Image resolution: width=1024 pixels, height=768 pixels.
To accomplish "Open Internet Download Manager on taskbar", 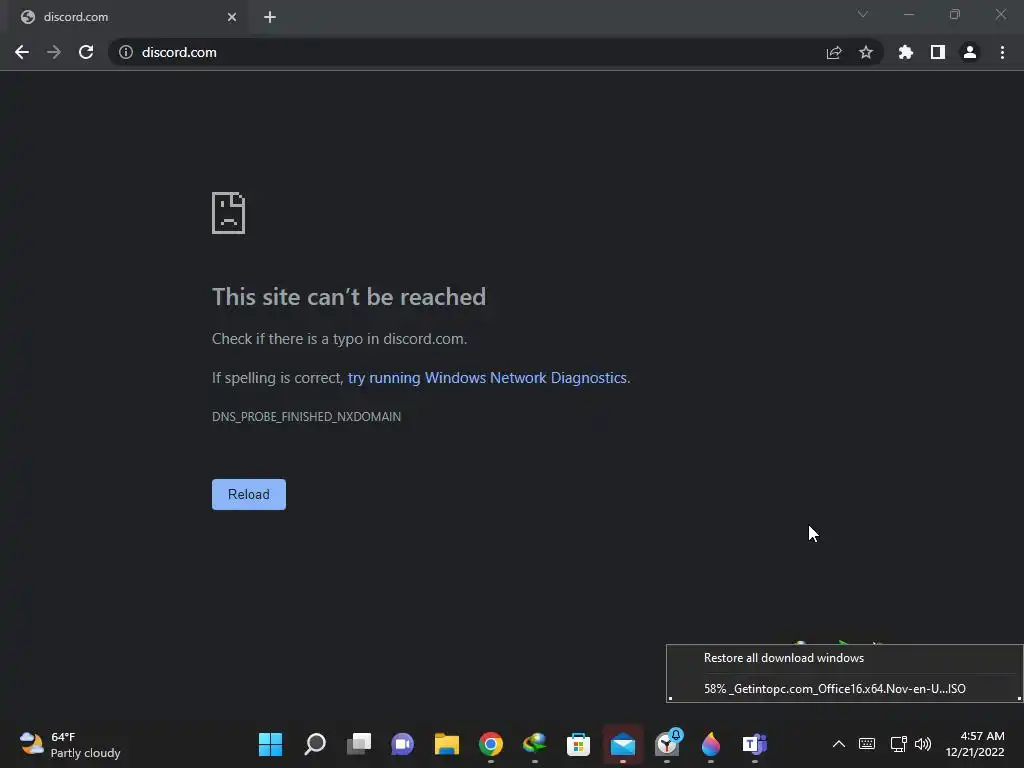I will click(534, 744).
